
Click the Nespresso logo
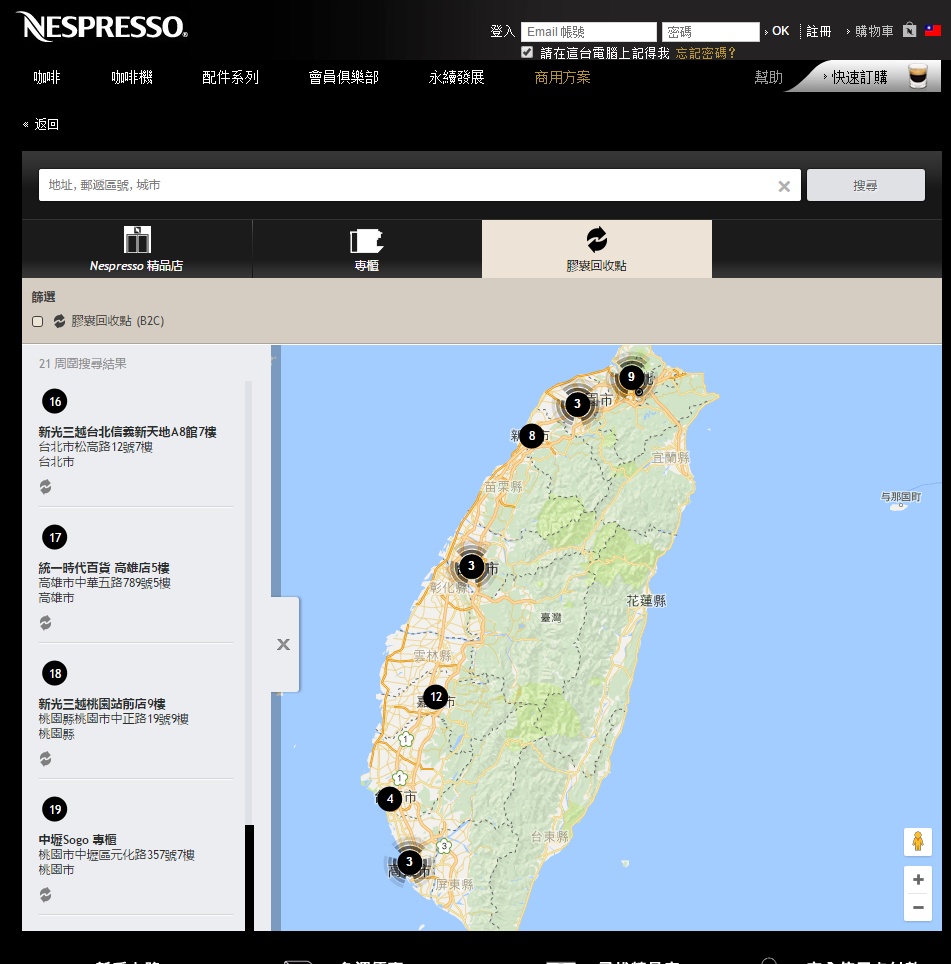tap(103, 27)
